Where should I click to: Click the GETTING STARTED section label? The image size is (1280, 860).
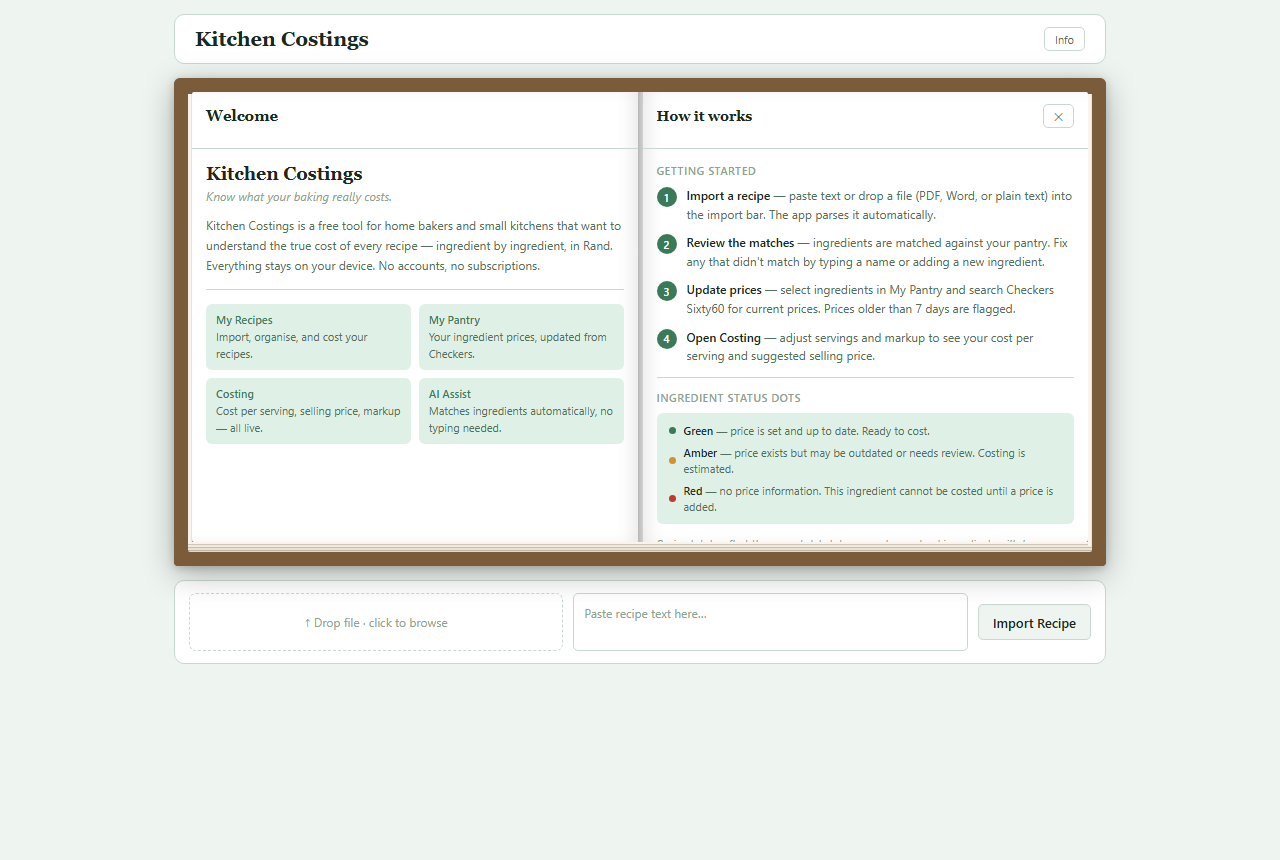point(706,171)
